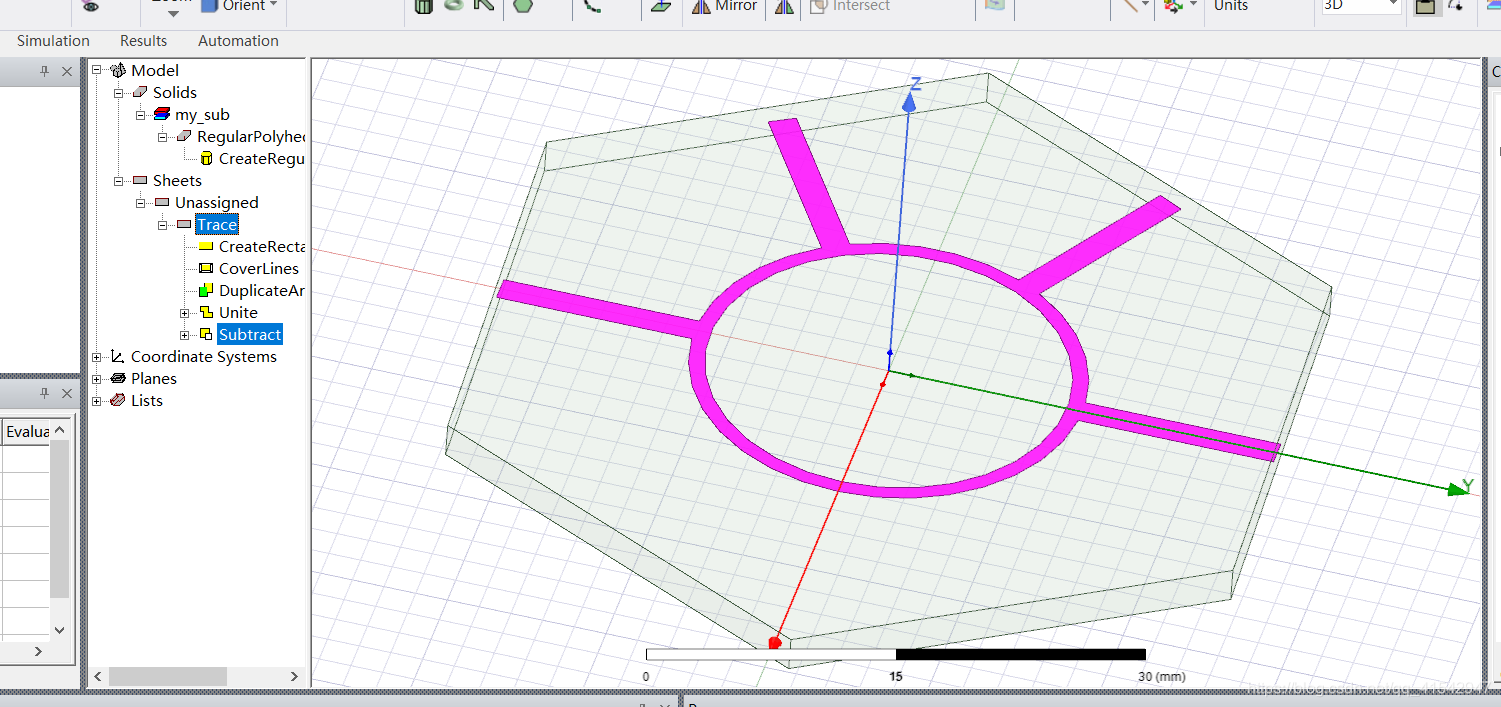Viewport: 1501px width, 707px height.
Task: Click the Unite operation icon
Action: [x=206, y=312]
